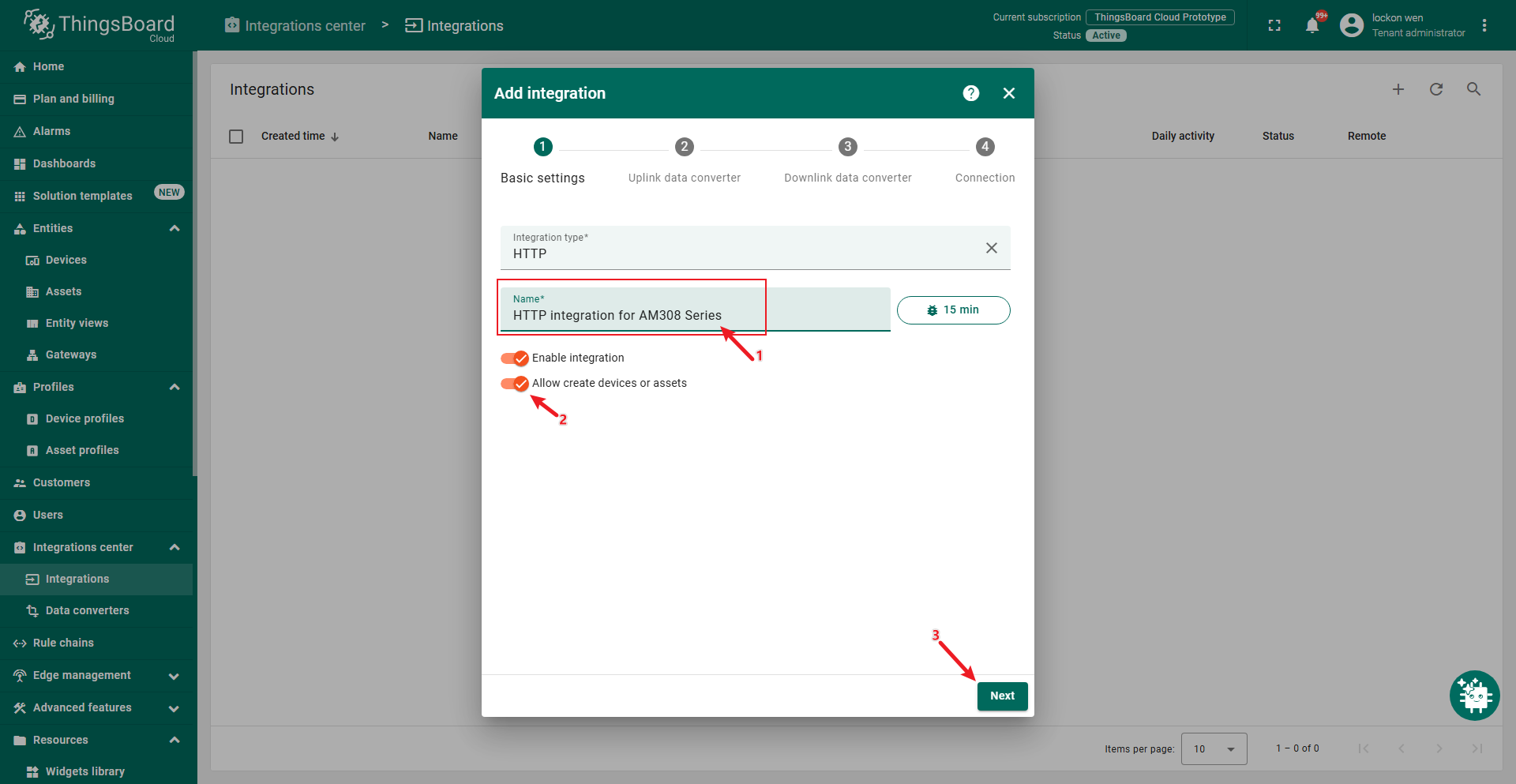Screen dimensions: 1516x784
Task: Select Integrations item in sidebar
Action: click(x=96, y=580)
